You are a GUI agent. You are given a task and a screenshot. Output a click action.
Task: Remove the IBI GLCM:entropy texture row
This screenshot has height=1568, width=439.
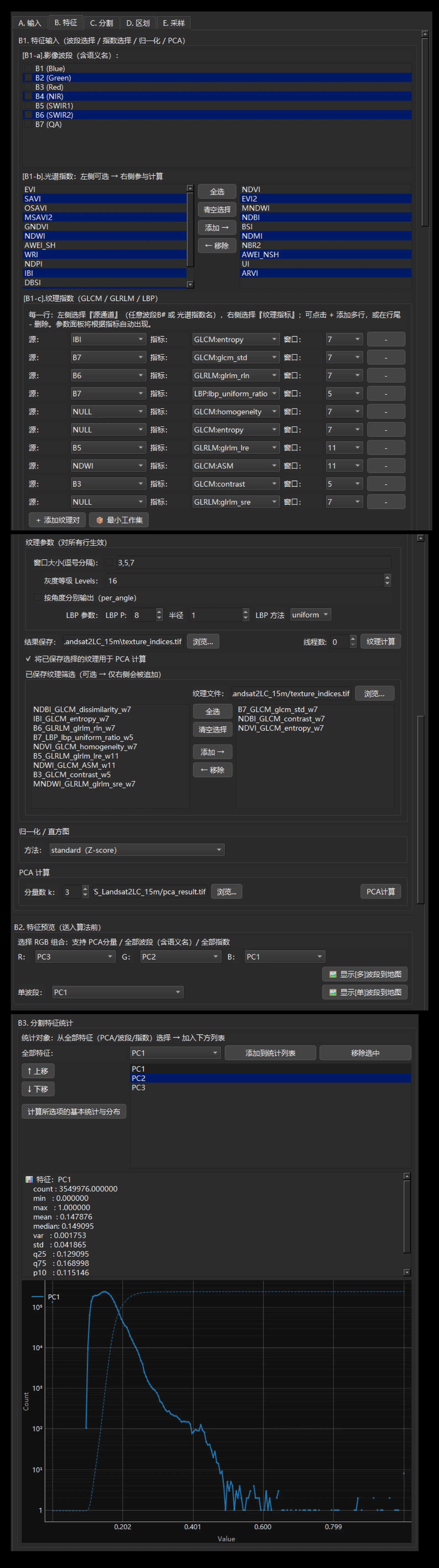coord(385,339)
